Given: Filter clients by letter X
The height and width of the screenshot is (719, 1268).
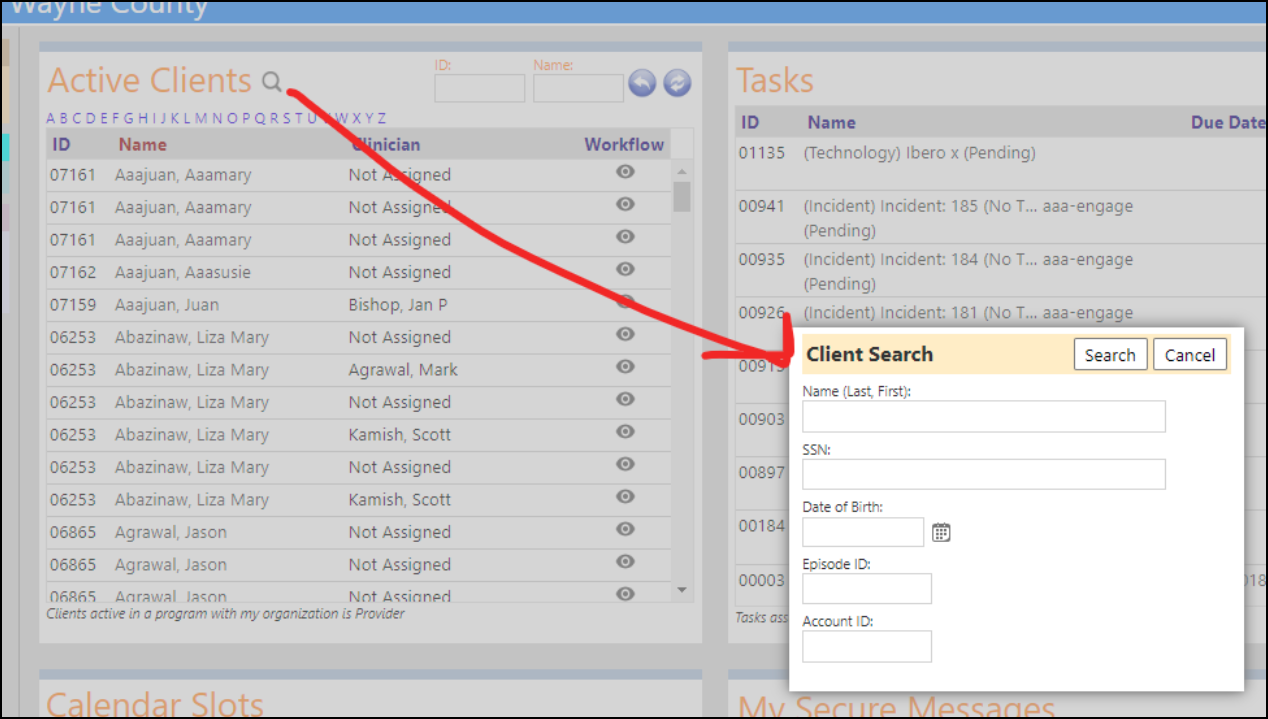Looking at the screenshot, I should click(356, 118).
